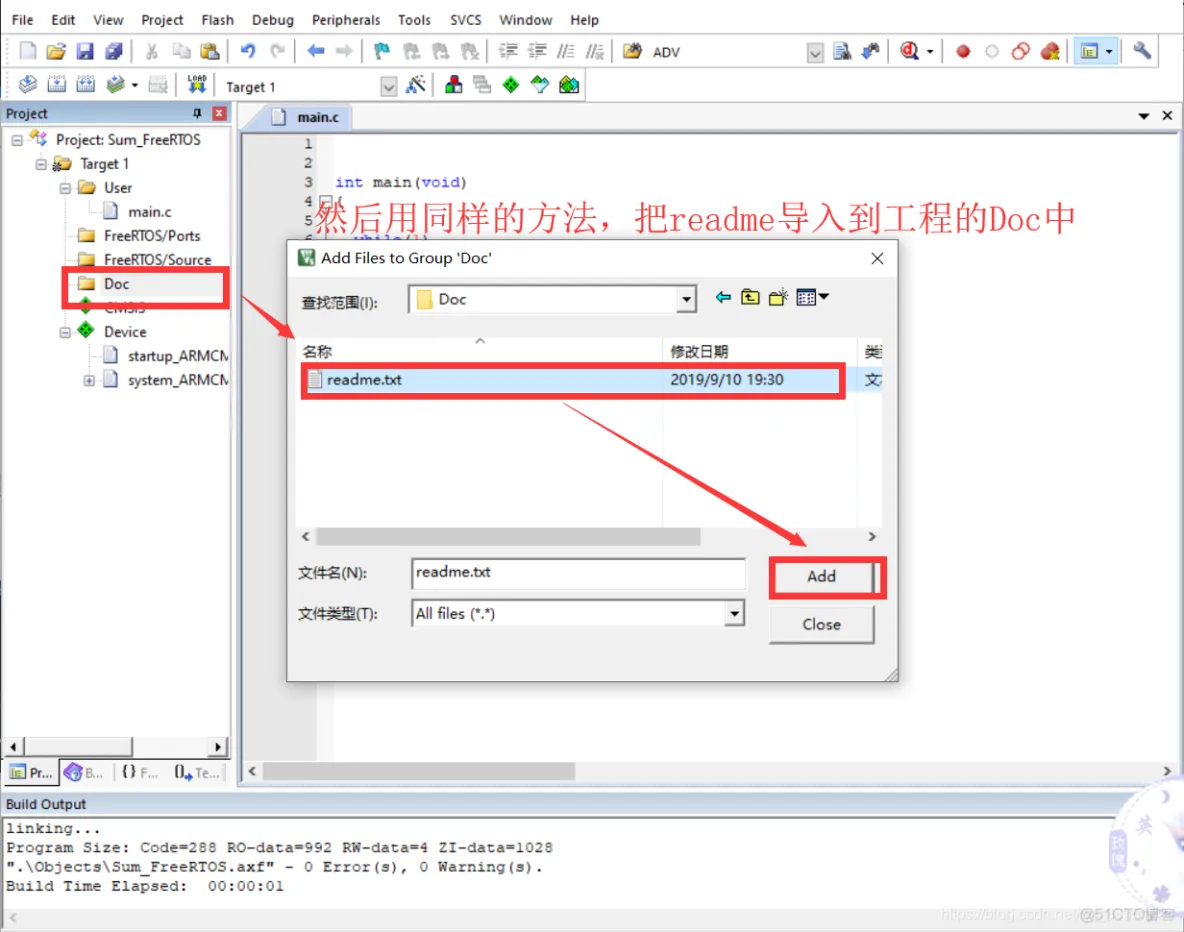
Task: Click the file name input field
Action: coord(578,573)
